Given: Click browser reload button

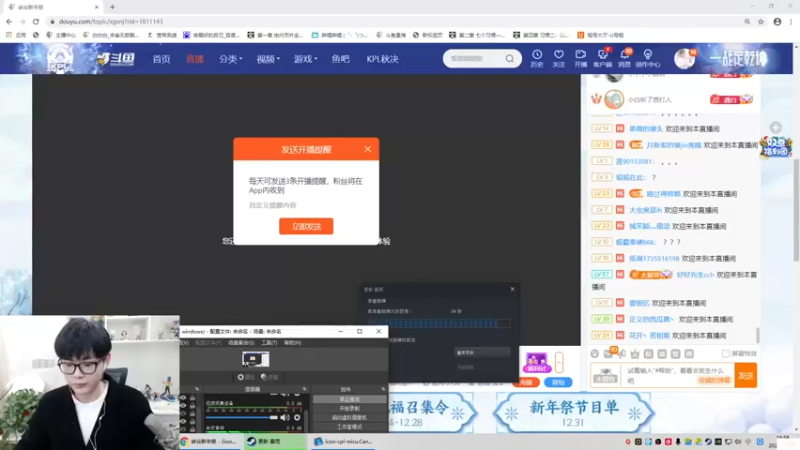Looking at the screenshot, I should [36, 21].
